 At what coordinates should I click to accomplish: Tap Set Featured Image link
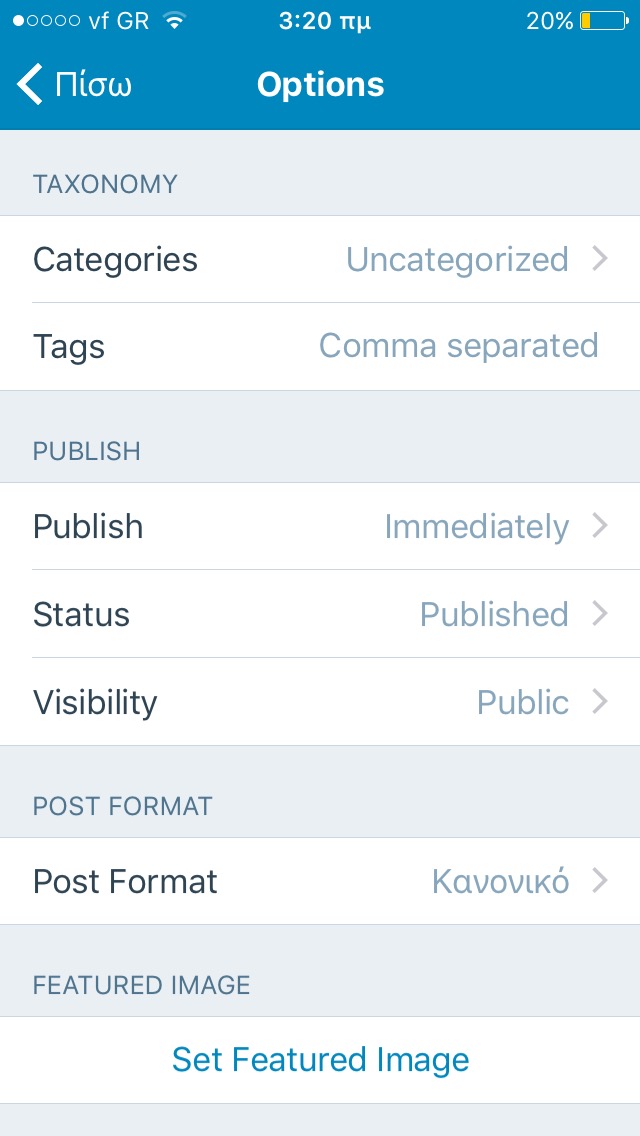320,1060
